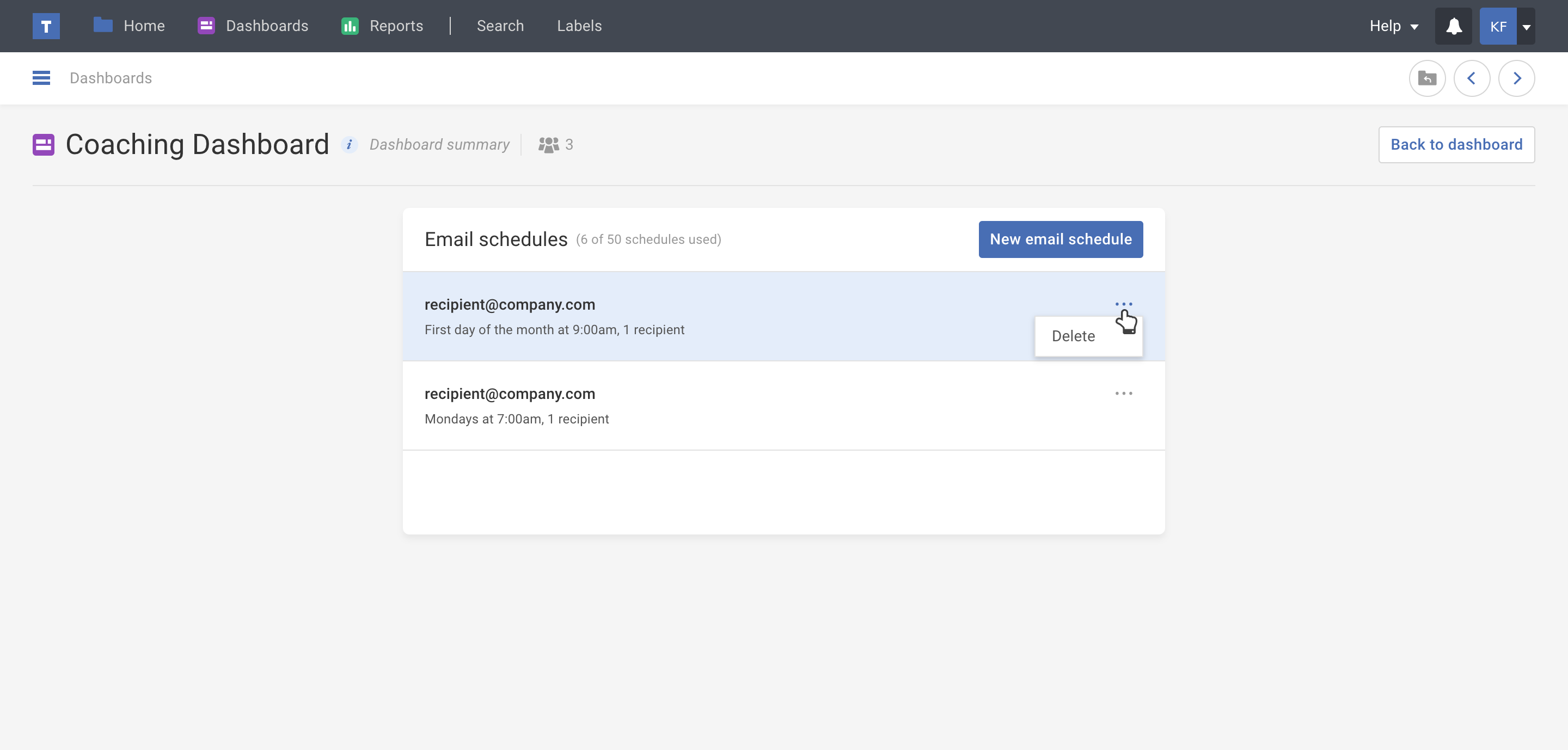Screen dimensions: 1568x750
Task: Click the shared users count icon
Action: [548, 145]
